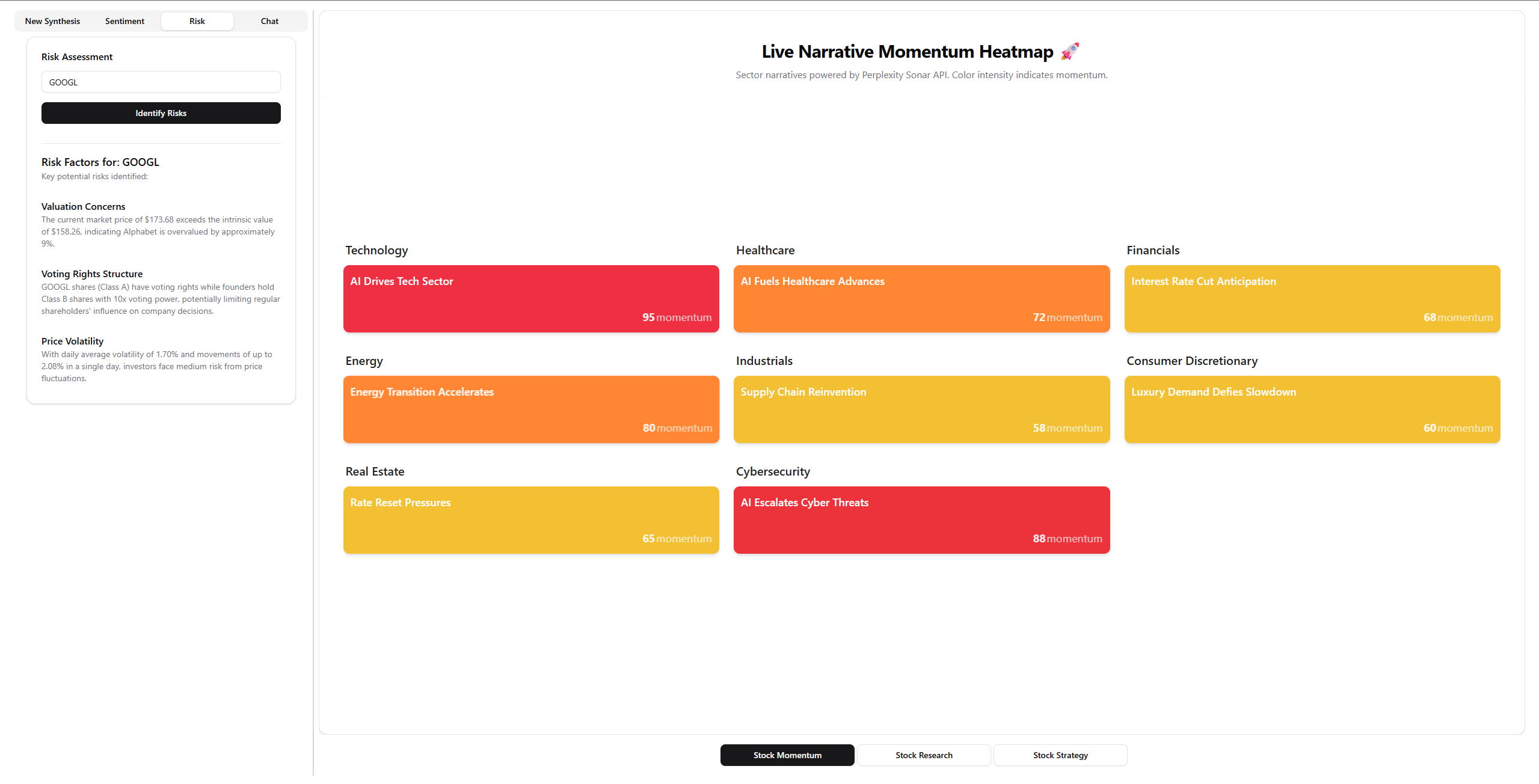Select the AI Drives Tech Sector card

click(x=531, y=299)
